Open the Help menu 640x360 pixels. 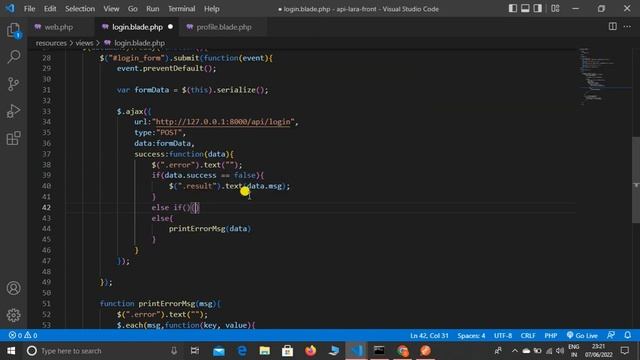pyautogui.click(x=211, y=9)
